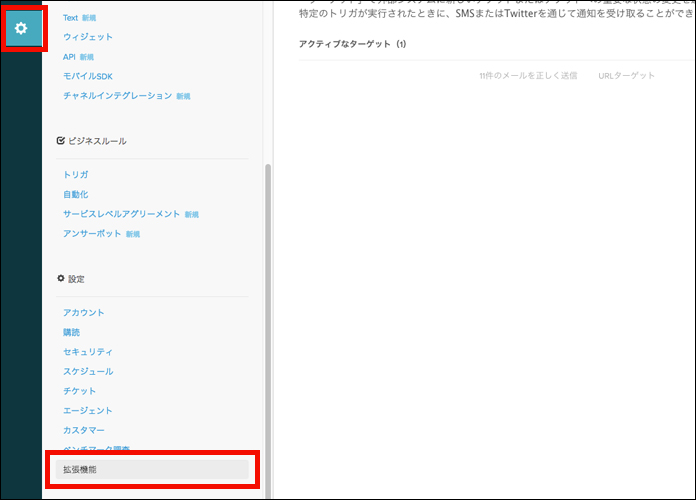Viewport: 696px width, 500px height.
Task: Click the 設定 section heading text
Action: pos(76,279)
